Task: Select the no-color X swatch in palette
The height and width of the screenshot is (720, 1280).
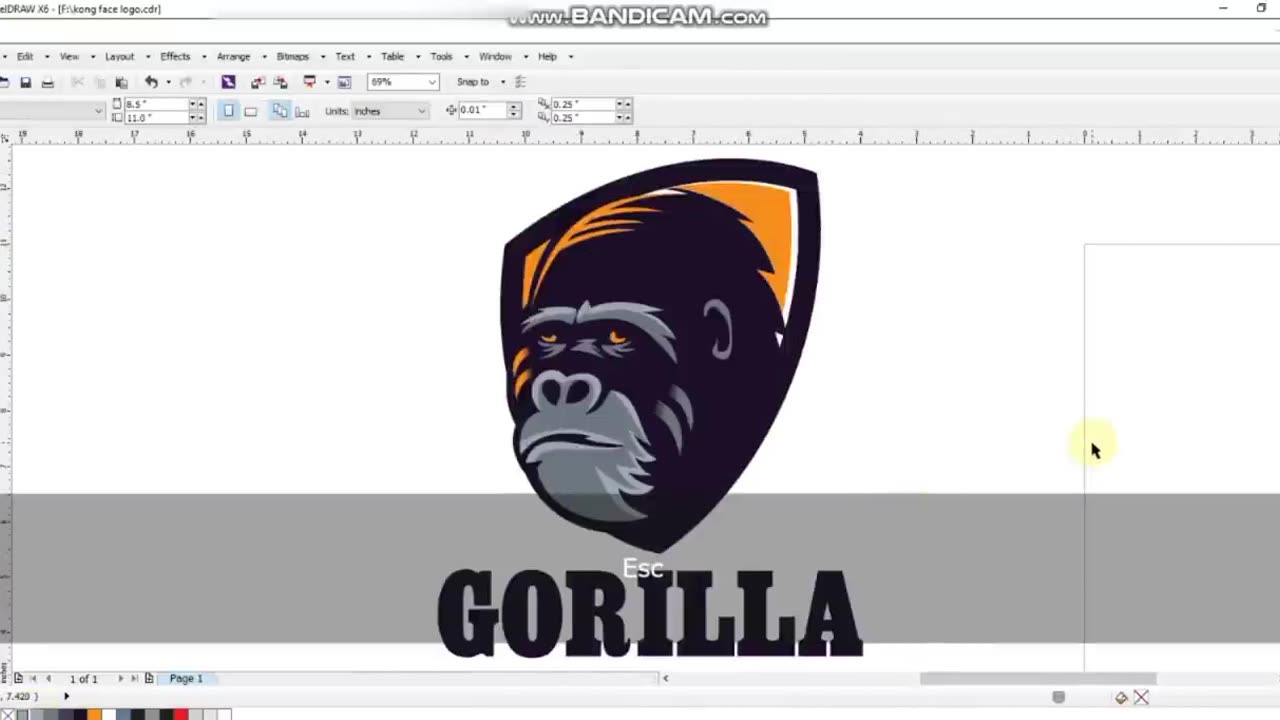Action: pos(8,714)
